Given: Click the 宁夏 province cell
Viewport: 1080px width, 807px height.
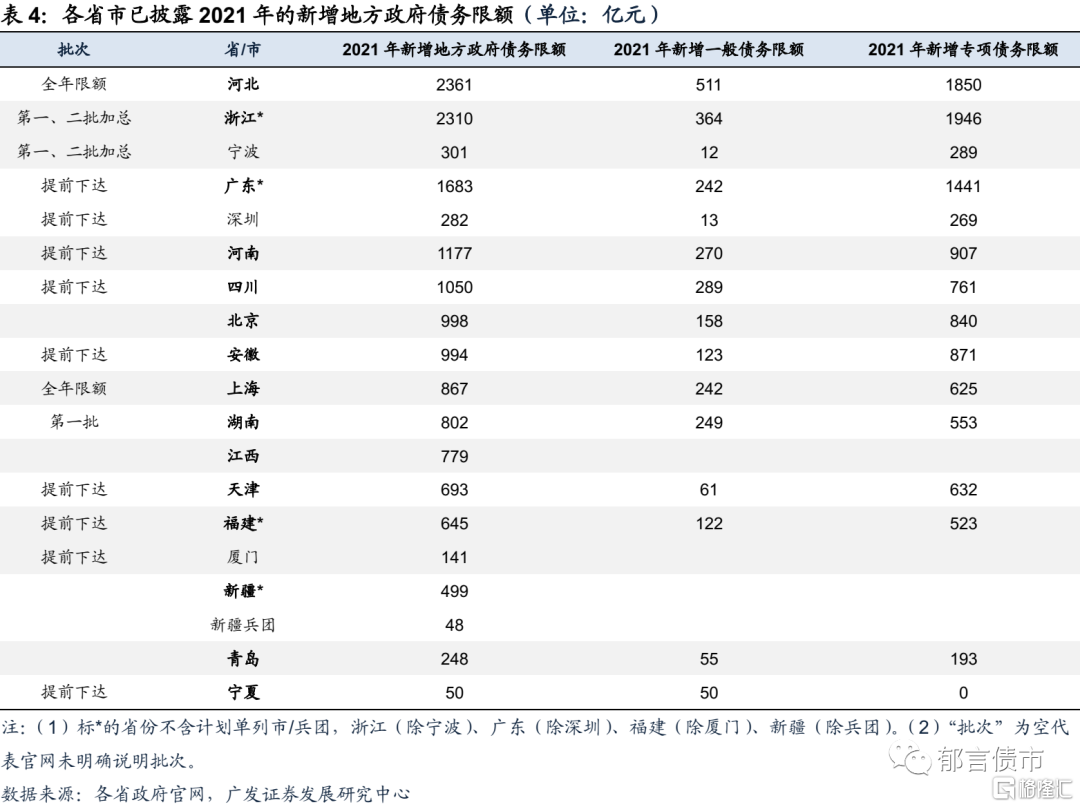Looking at the screenshot, I should [242, 692].
